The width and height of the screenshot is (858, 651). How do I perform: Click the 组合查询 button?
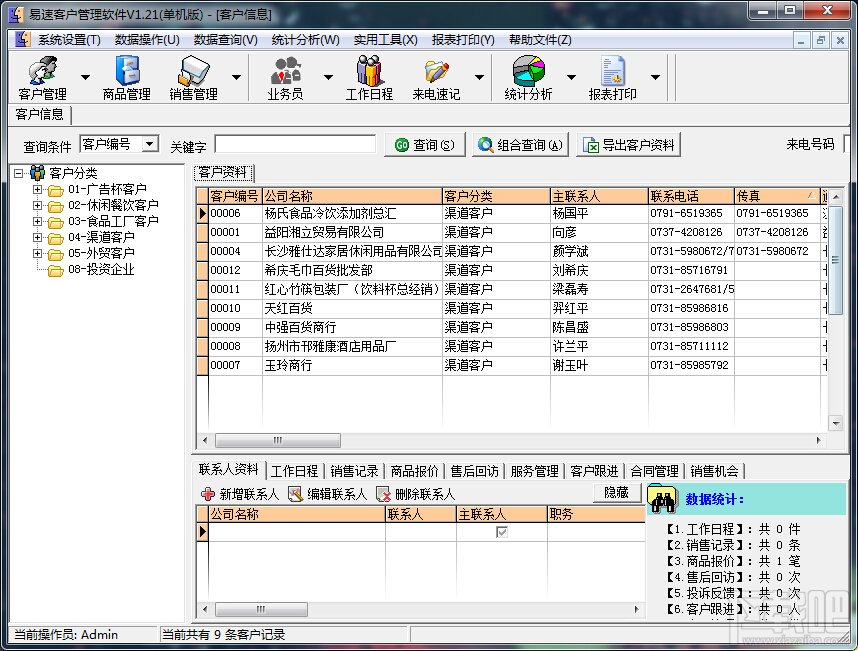coord(521,143)
